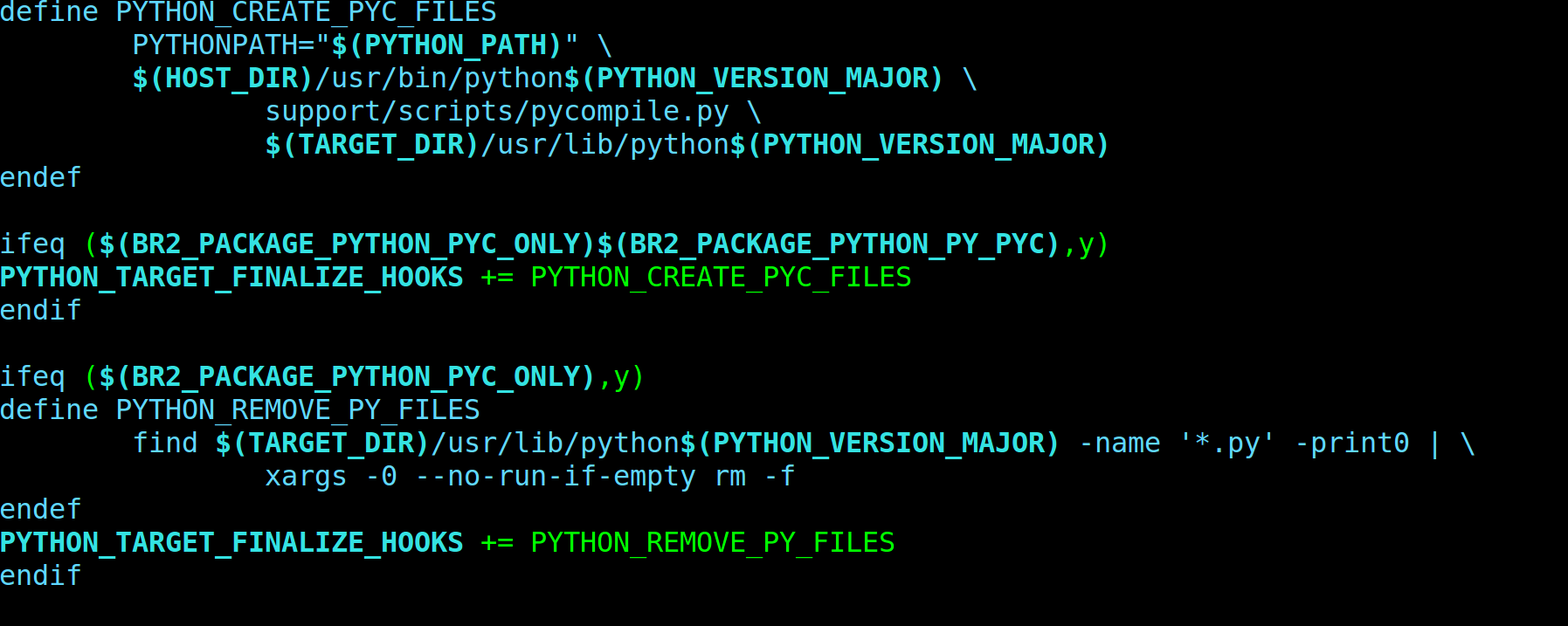Click the '*.py' glob pattern

(x=1226, y=444)
